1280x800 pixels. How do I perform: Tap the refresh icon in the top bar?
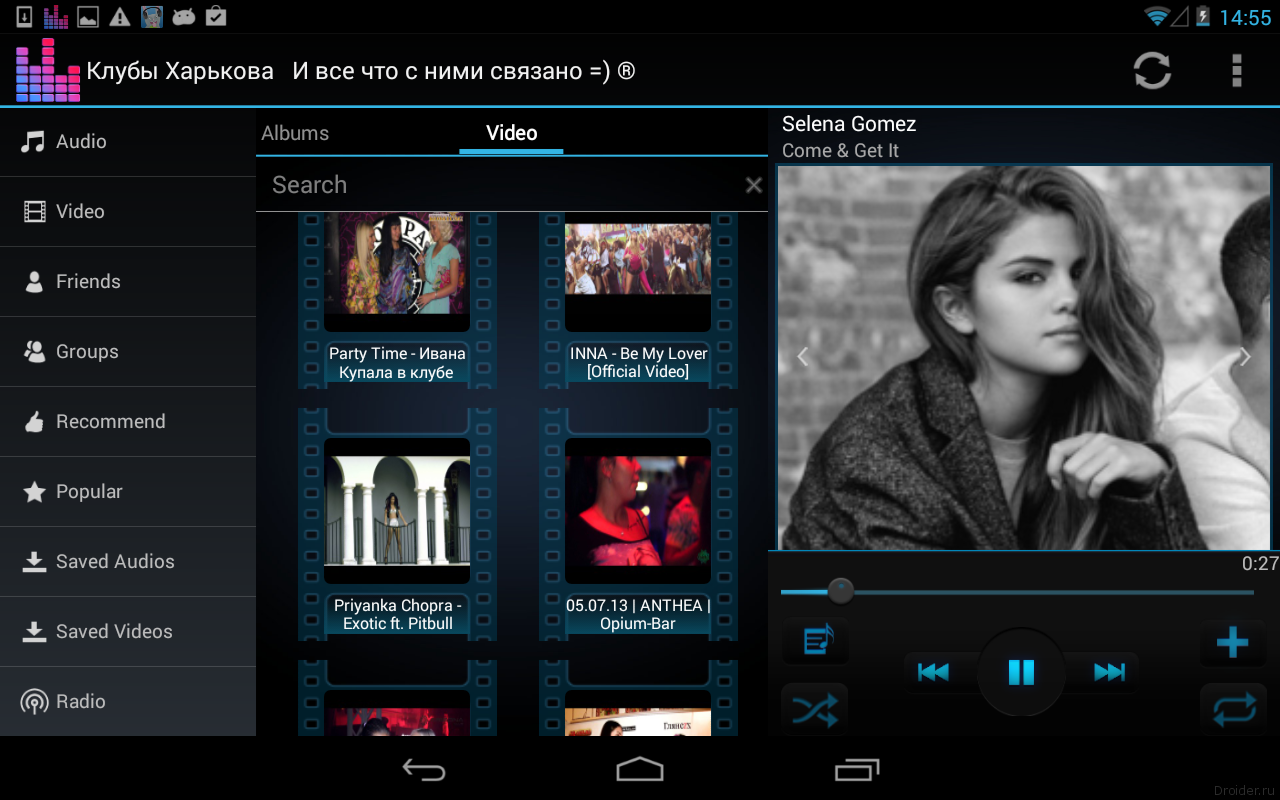(1152, 71)
